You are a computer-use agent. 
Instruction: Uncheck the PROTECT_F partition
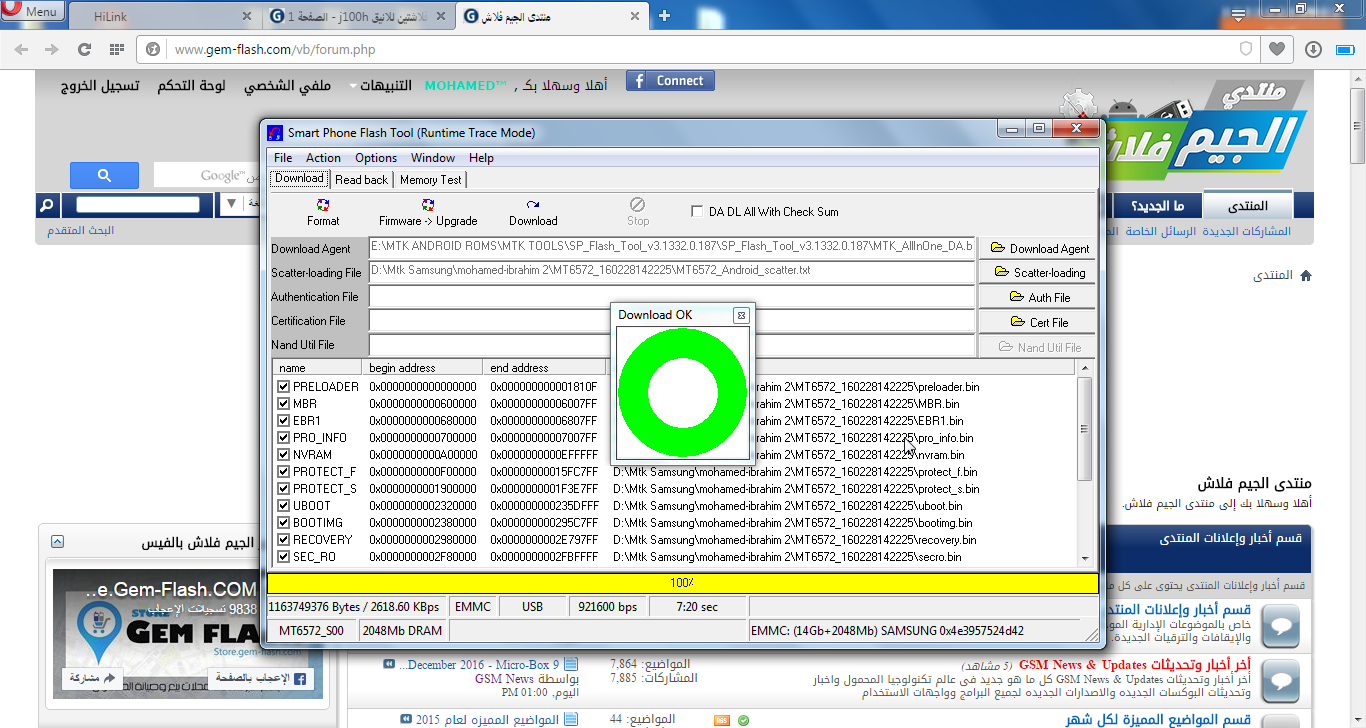(x=284, y=472)
